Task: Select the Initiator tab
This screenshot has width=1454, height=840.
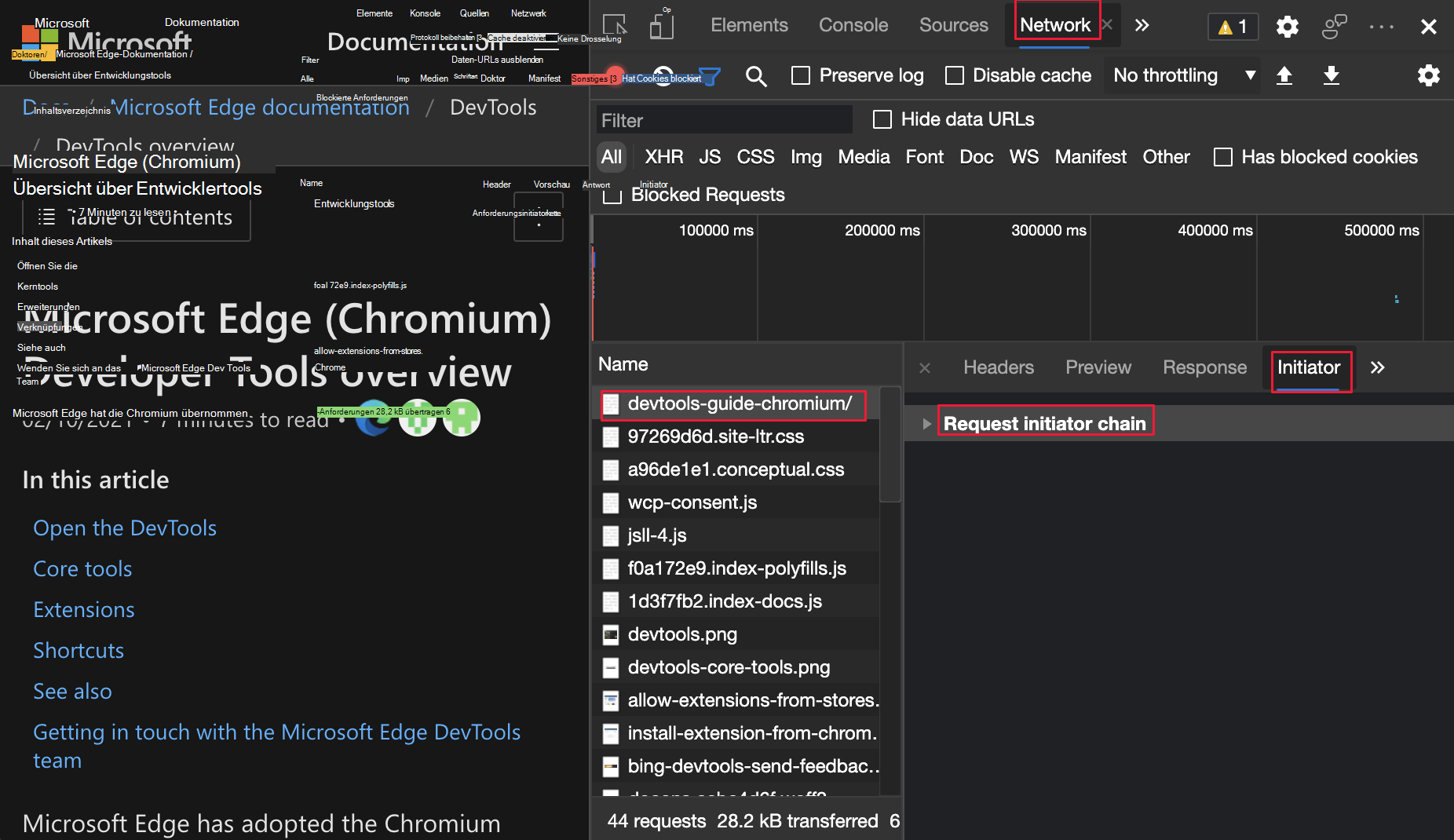Action: (1309, 367)
